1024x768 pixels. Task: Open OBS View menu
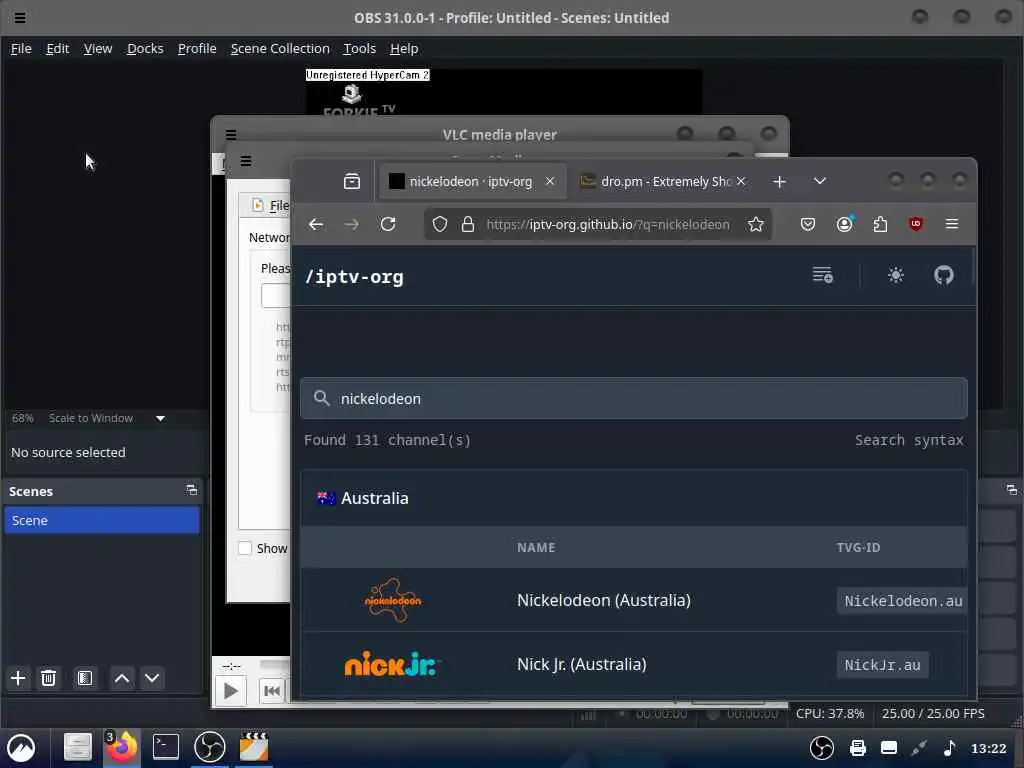(98, 48)
